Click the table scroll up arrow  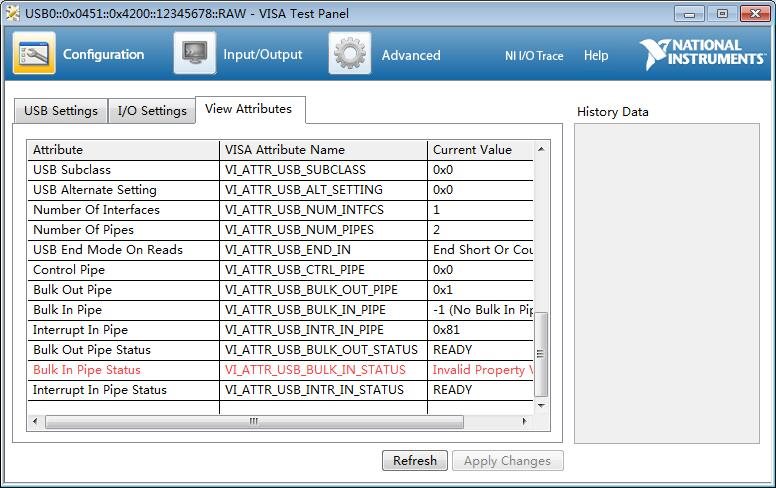click(x=541, y=149)
